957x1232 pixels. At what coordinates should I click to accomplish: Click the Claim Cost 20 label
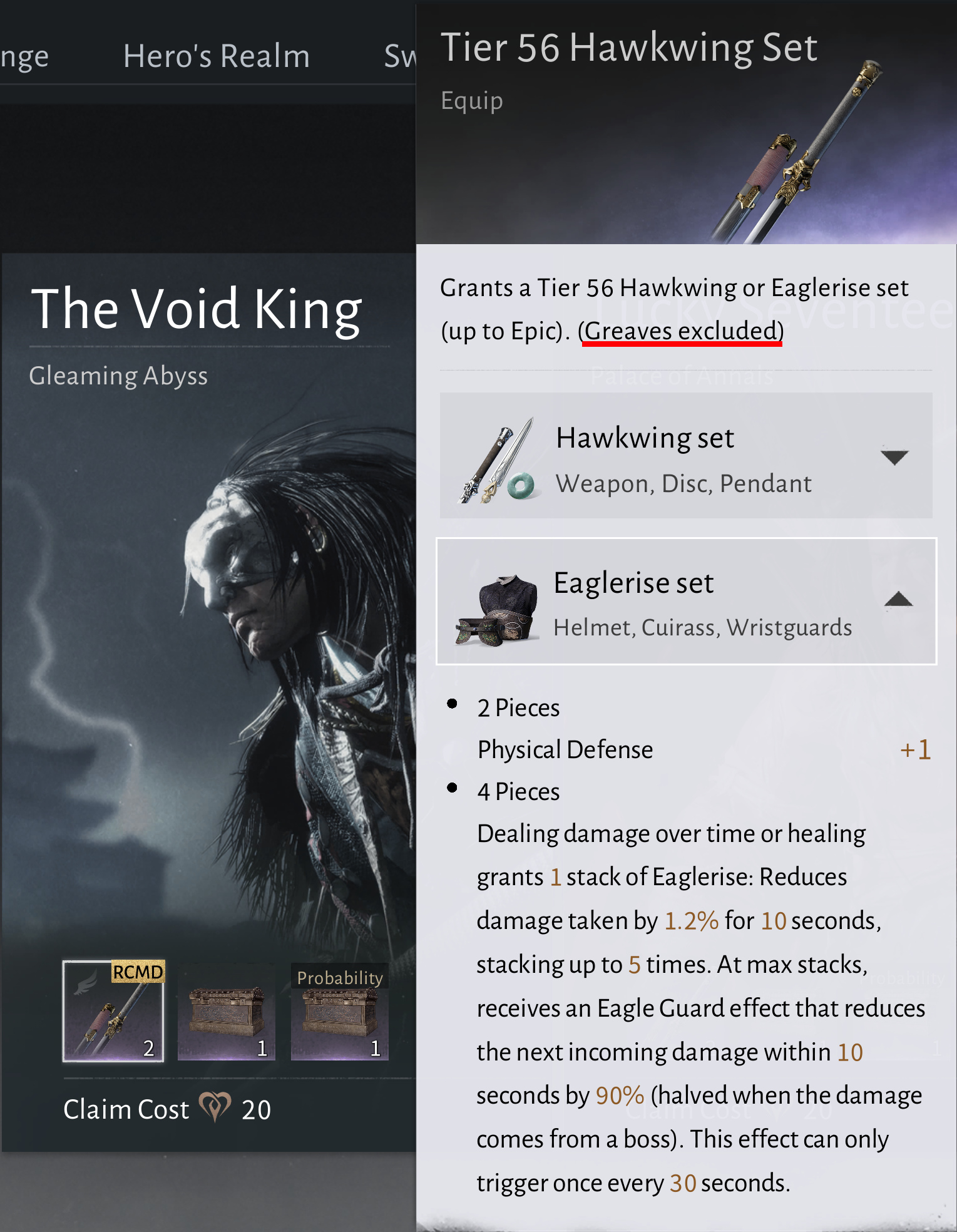(x=167, y=1109)
